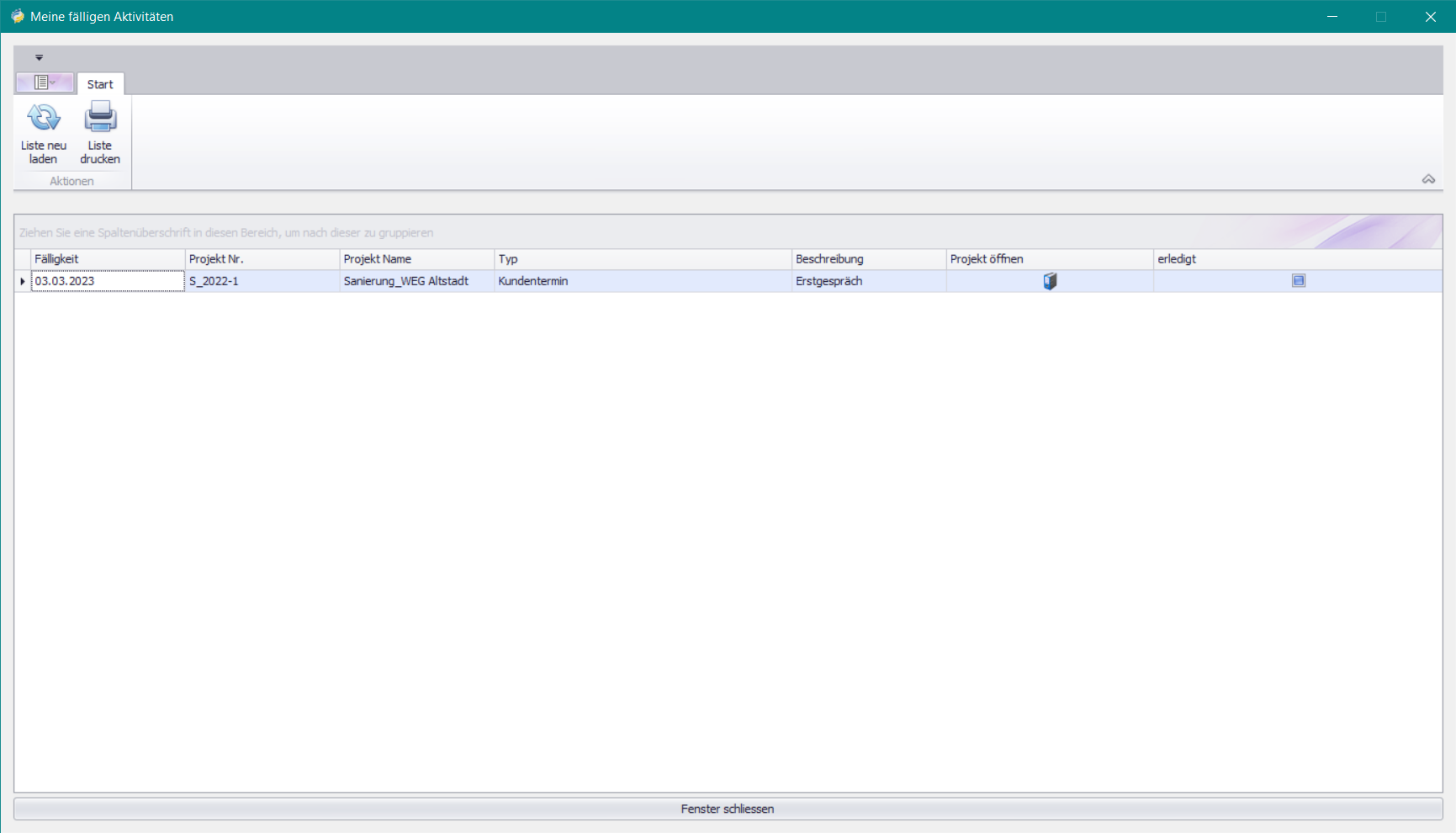The width and height of the screenshot is (1456, 833).
Task: Click the Projekt Name column header
Action: (x=416, y=259)
